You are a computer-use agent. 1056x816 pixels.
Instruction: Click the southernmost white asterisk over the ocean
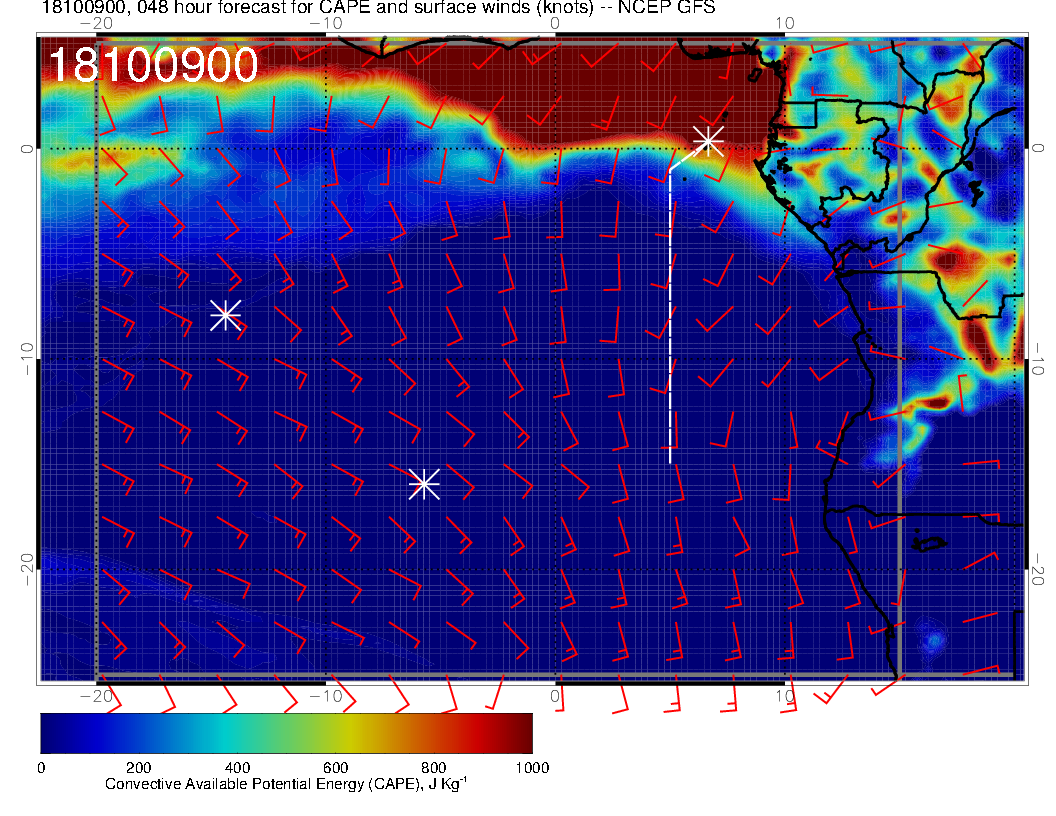click(x=424, y=483)
